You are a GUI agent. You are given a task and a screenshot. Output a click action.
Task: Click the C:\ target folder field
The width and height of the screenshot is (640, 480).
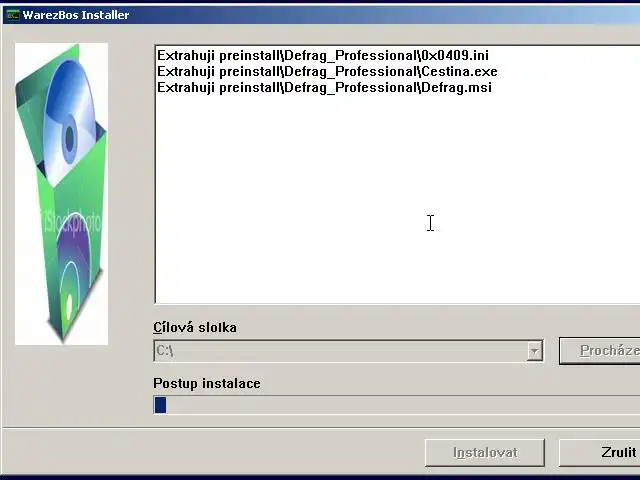click(348, 351)
